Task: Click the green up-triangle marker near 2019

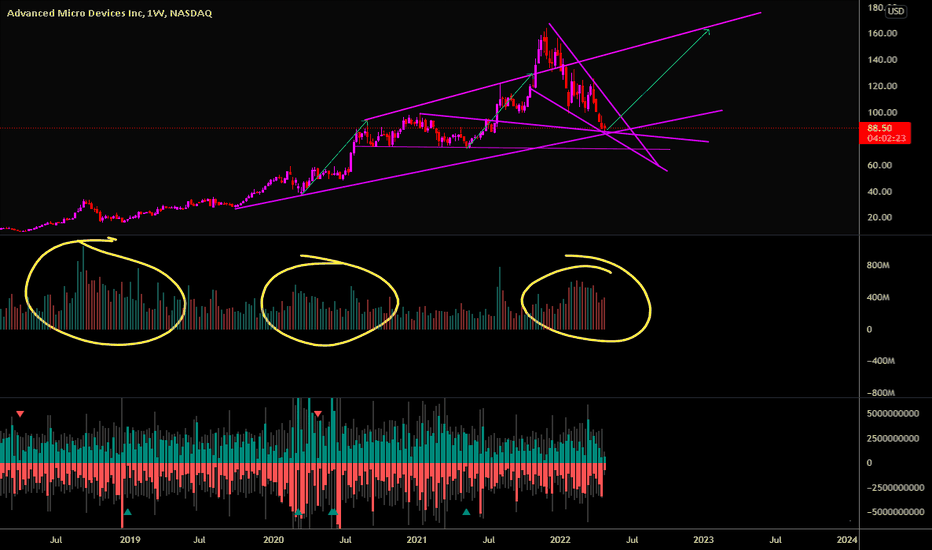Action: pos(127,511)
